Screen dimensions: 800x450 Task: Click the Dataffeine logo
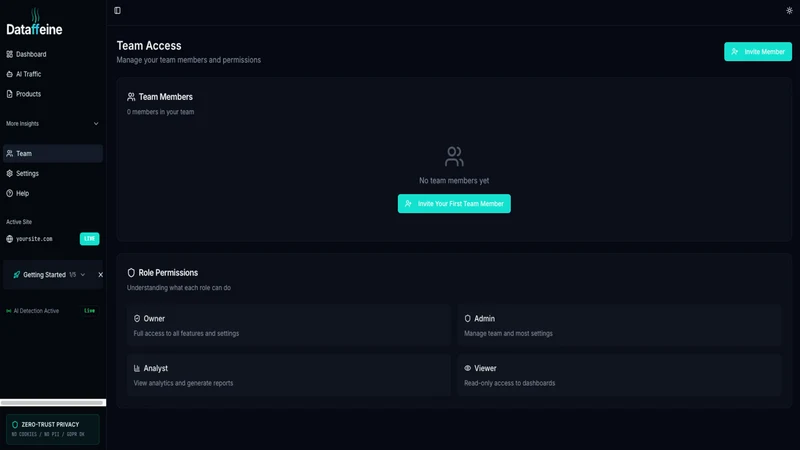(x=34, y=22)
